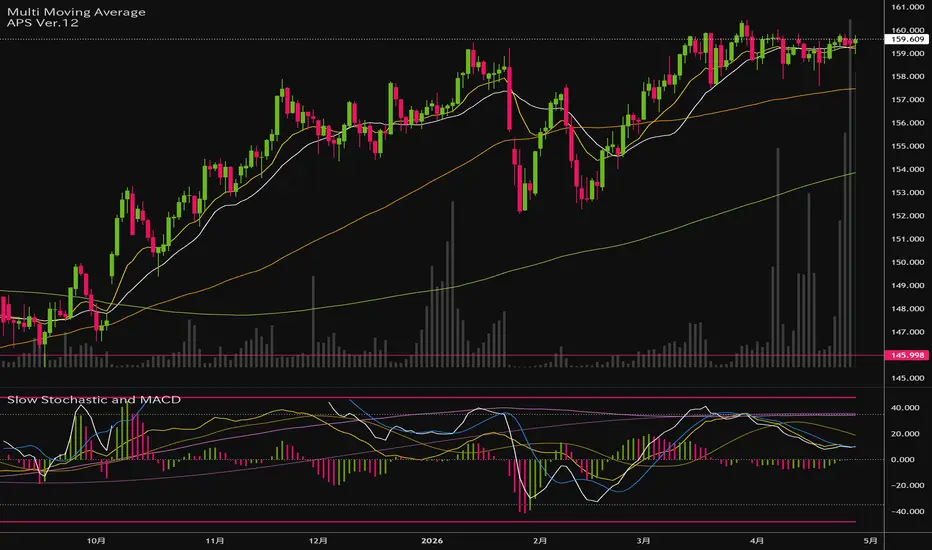
Task: Click the 5月 time axis label
Action: pos(870,541)
